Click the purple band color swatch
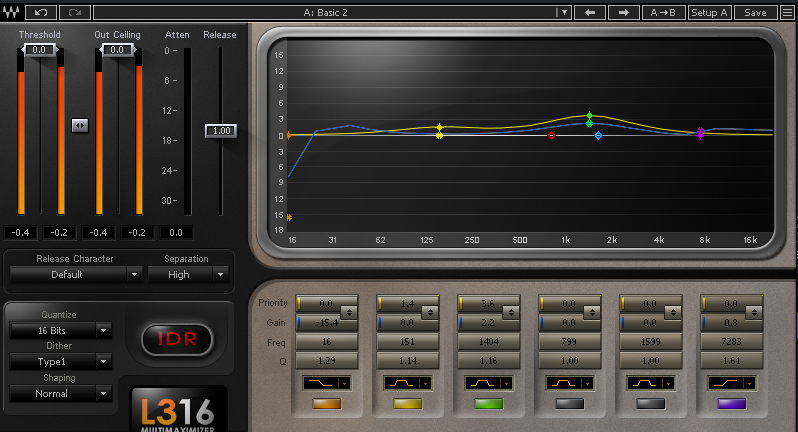798x432 pixels. coord(731,404)
